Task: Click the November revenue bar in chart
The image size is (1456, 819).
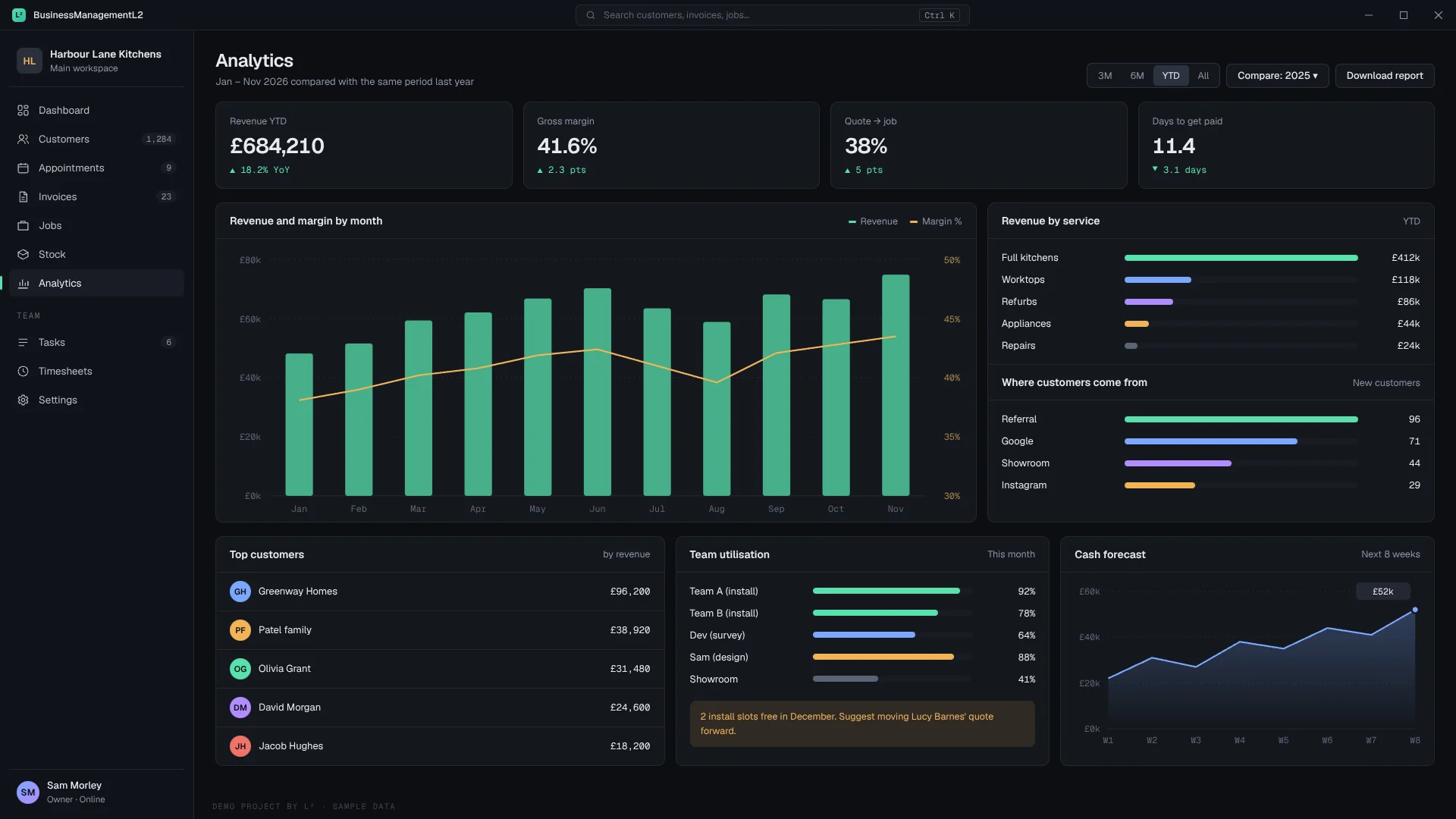Action: point(896,385)
